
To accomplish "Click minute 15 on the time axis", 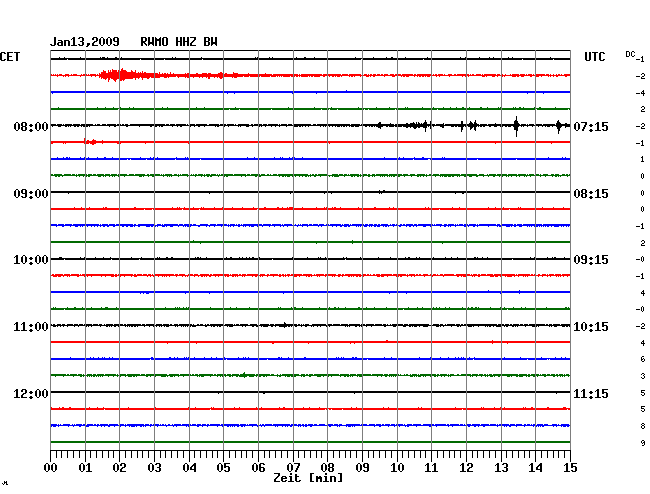I will coord(570,467).
